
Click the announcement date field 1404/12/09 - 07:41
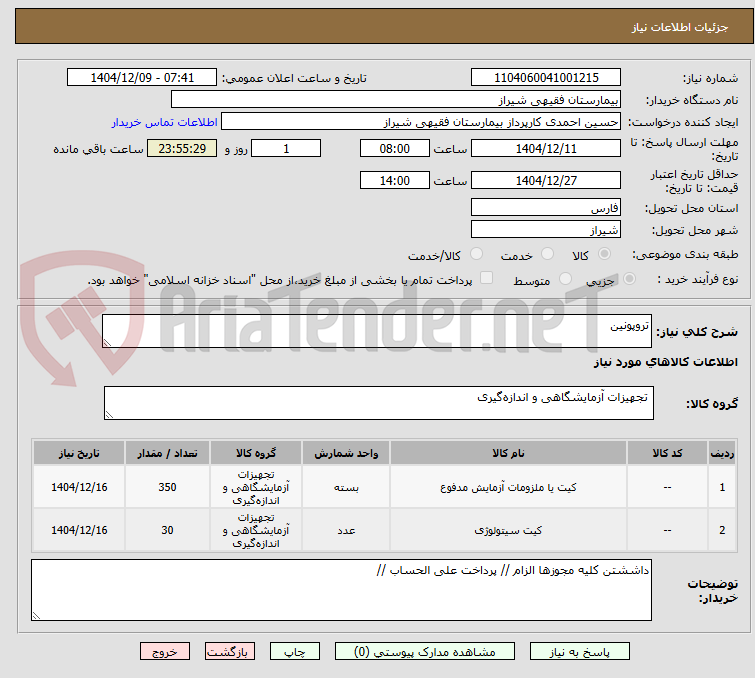(x=142, y=78)
